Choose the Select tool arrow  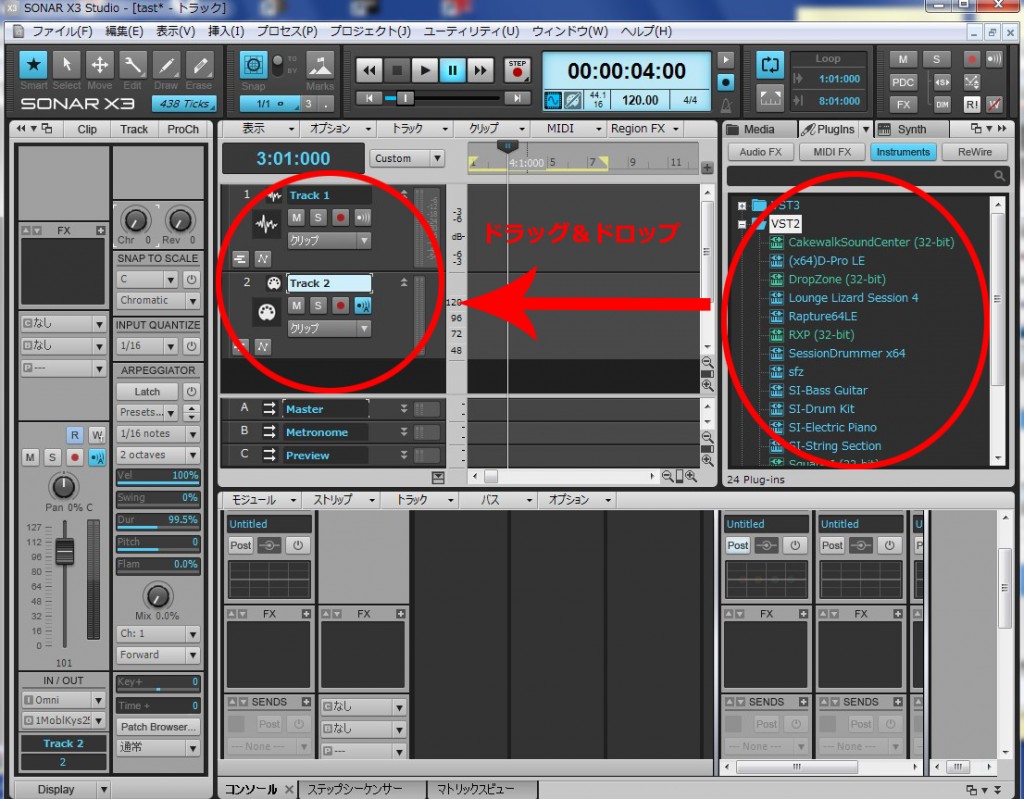tap(67, 65)
